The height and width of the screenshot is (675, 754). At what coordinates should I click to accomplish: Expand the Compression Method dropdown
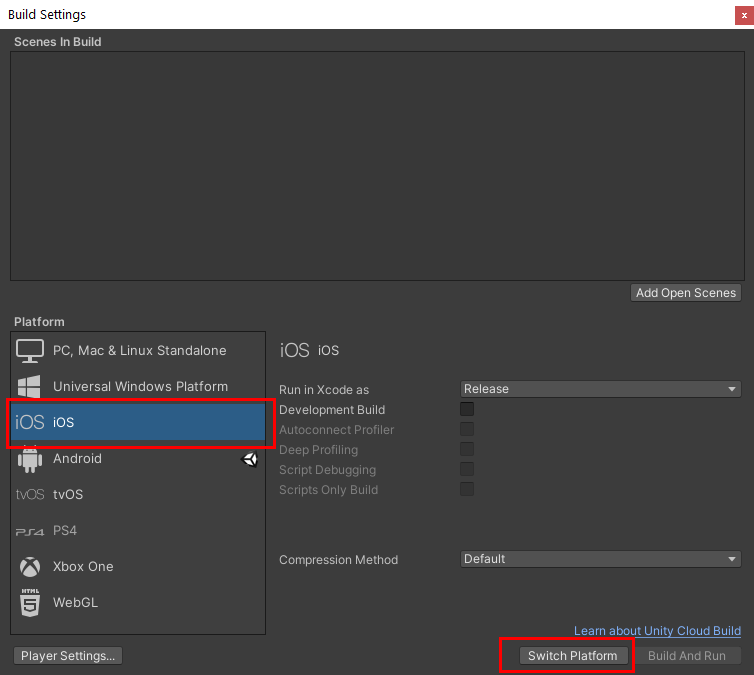pos(600,559)
